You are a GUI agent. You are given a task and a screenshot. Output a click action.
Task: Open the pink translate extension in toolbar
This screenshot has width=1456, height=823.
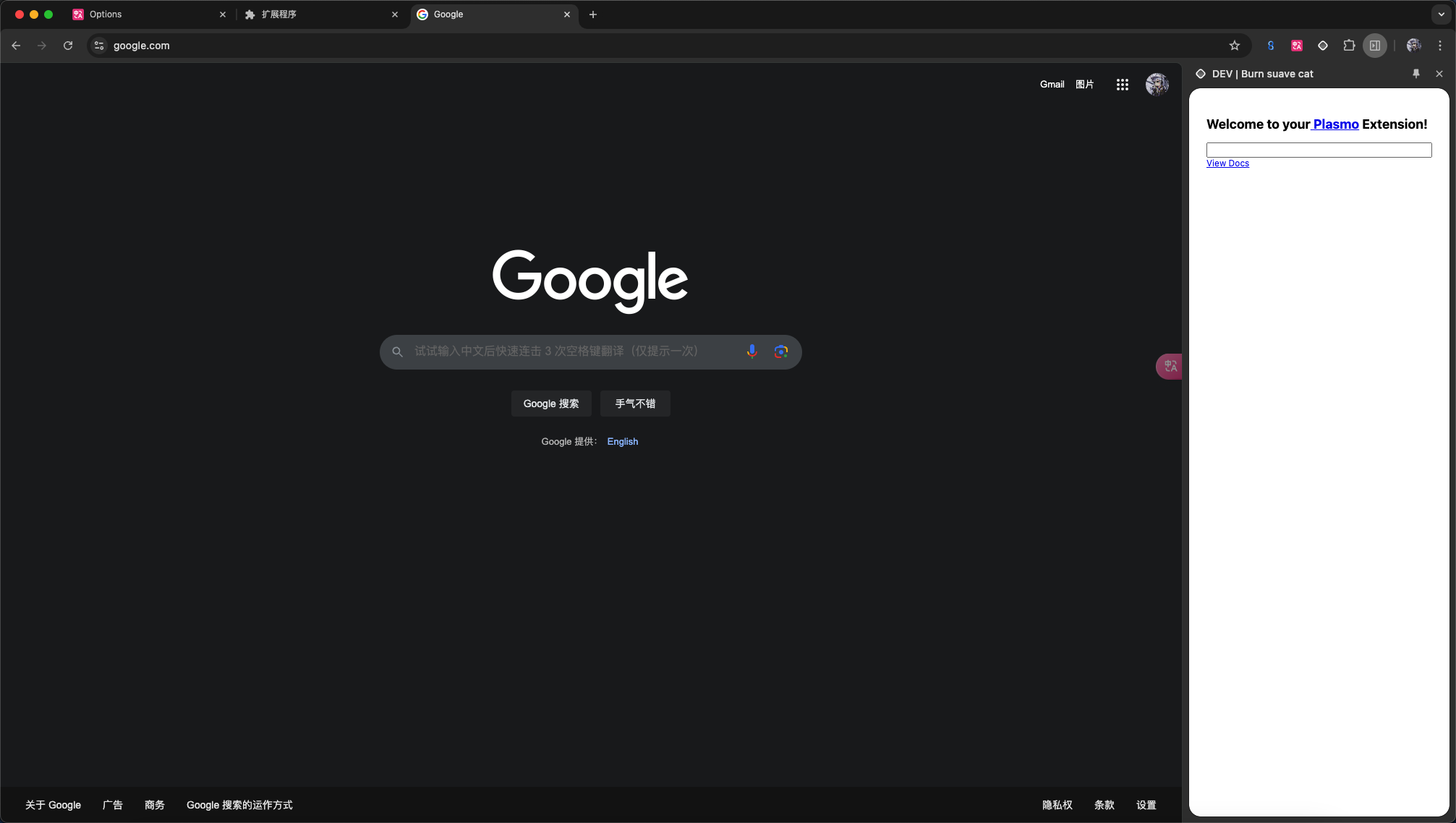pyautogui.click(x=1297, y=46)
